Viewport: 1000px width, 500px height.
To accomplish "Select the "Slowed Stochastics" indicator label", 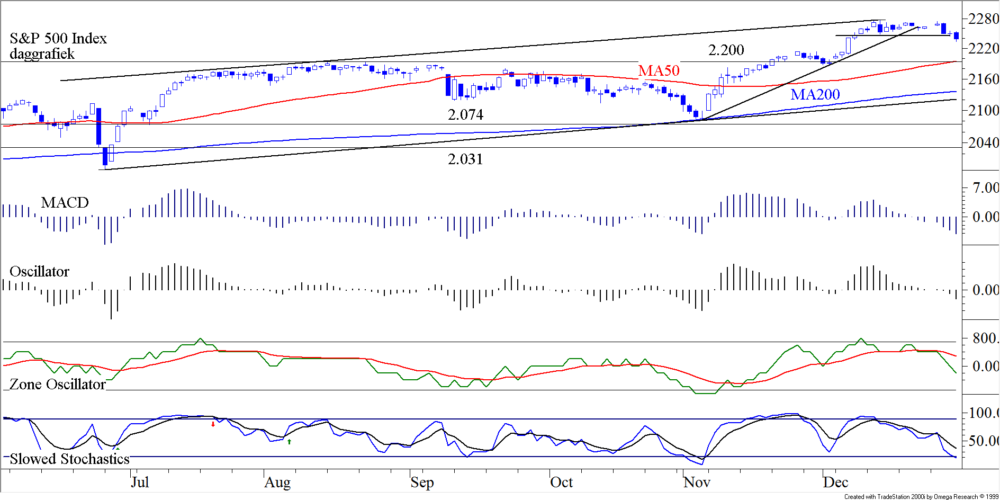I will coord(69,459).
